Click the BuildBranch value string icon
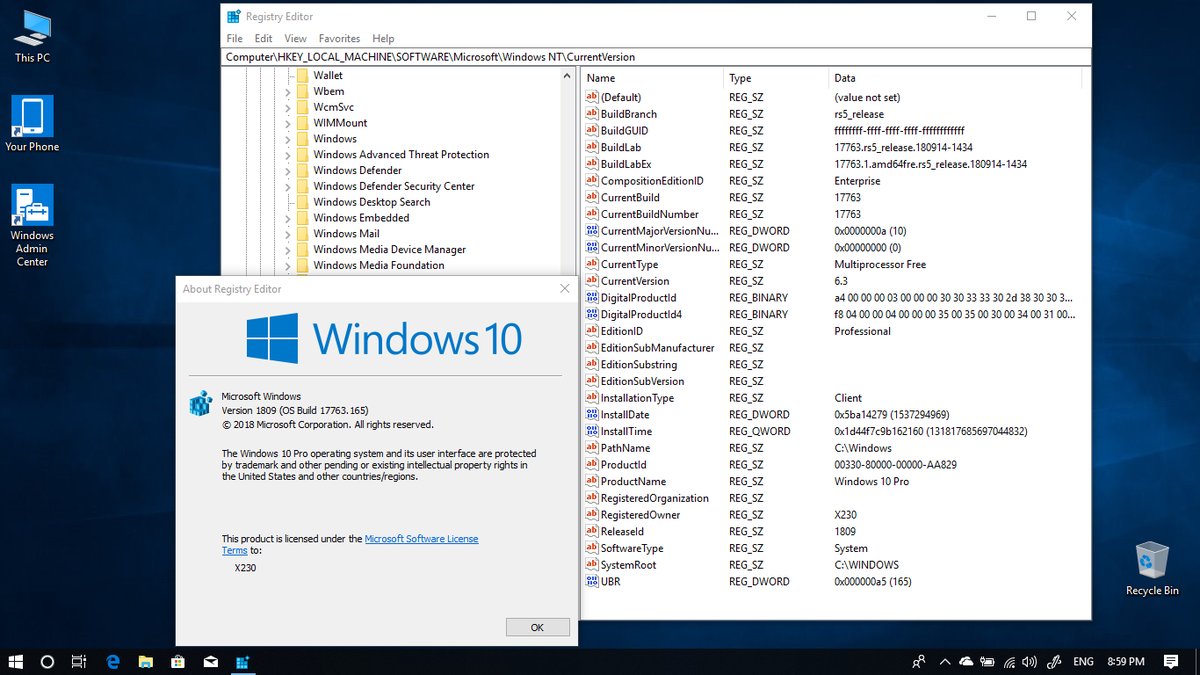 click(x=591, y=114)
